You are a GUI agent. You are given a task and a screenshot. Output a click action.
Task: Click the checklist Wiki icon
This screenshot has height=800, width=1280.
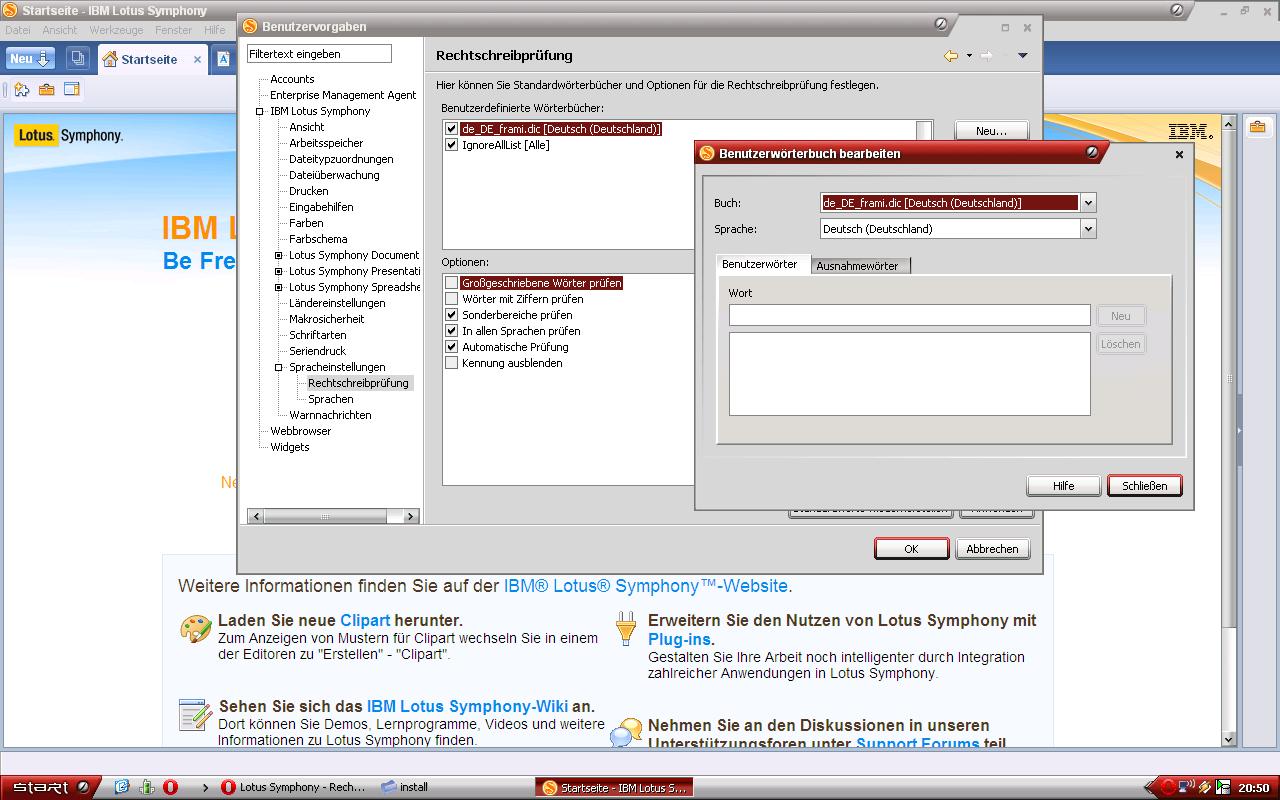(195, 715)
